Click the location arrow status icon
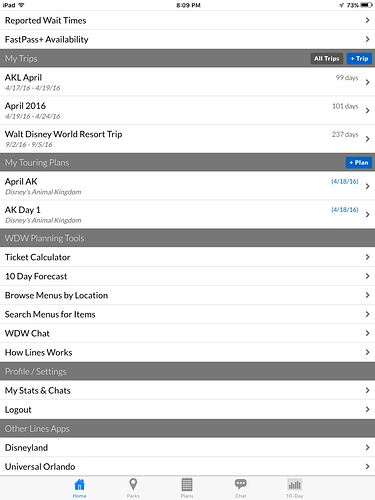Screen dimensions: 375x500 coord(342,5)
